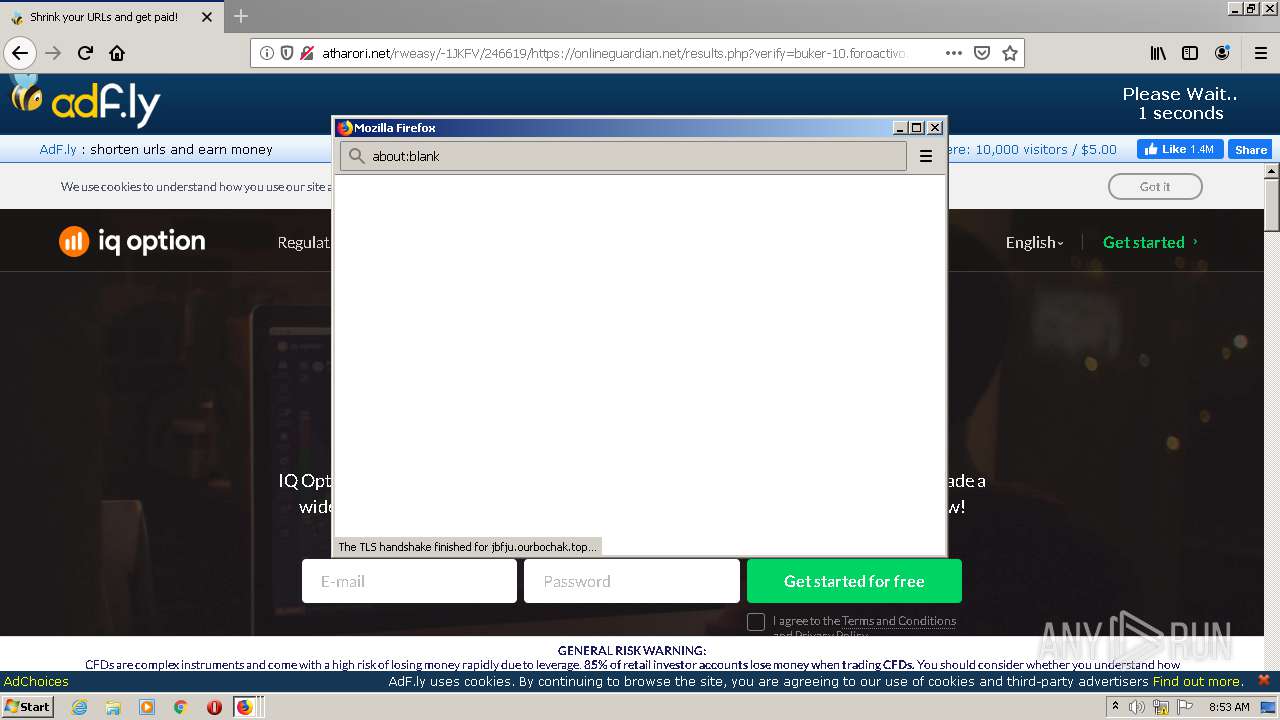
Task: Dismiss cookie notice with Got it
Action: 1155,186
